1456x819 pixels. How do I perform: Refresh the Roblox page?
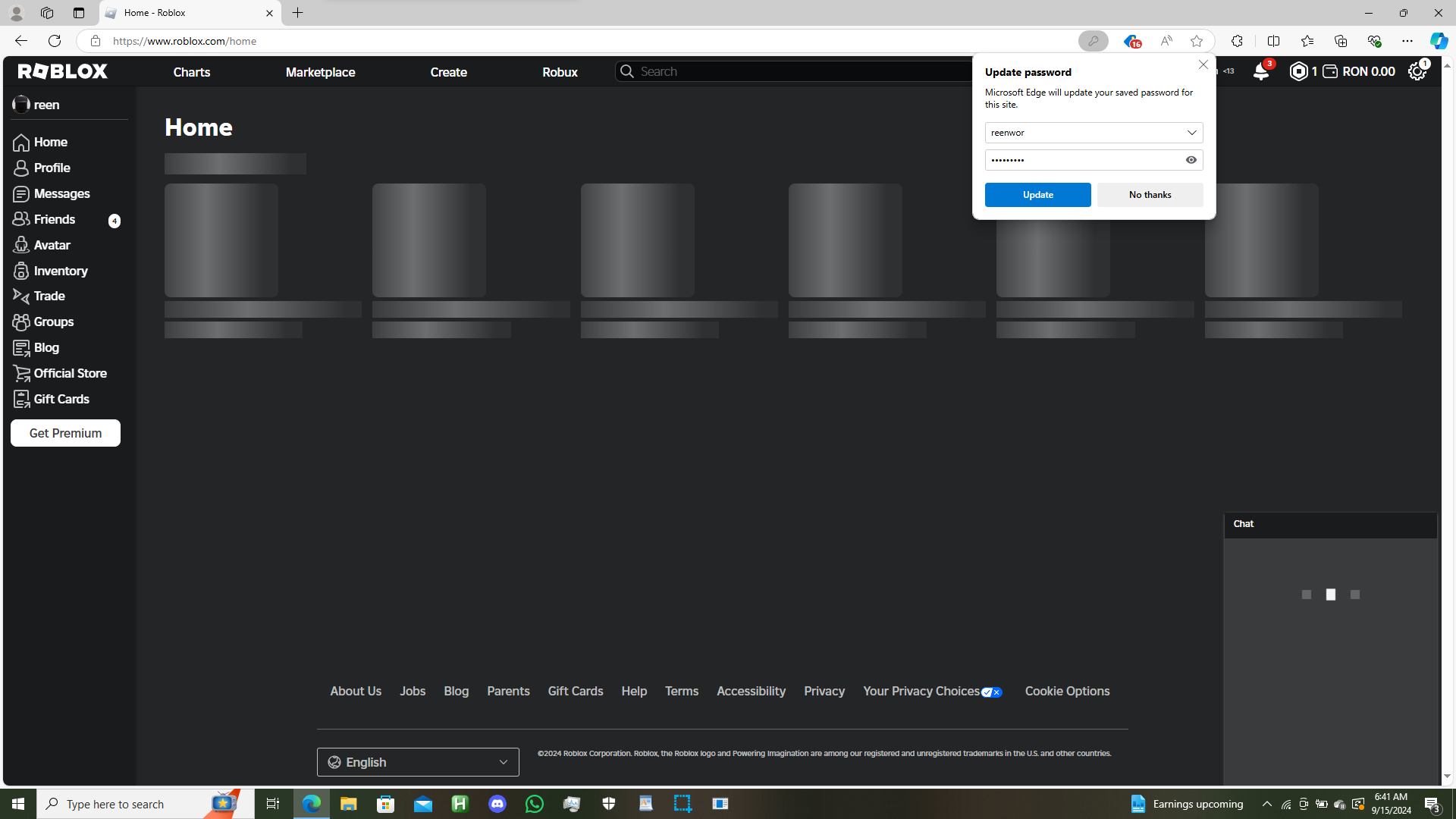(55, 41)
